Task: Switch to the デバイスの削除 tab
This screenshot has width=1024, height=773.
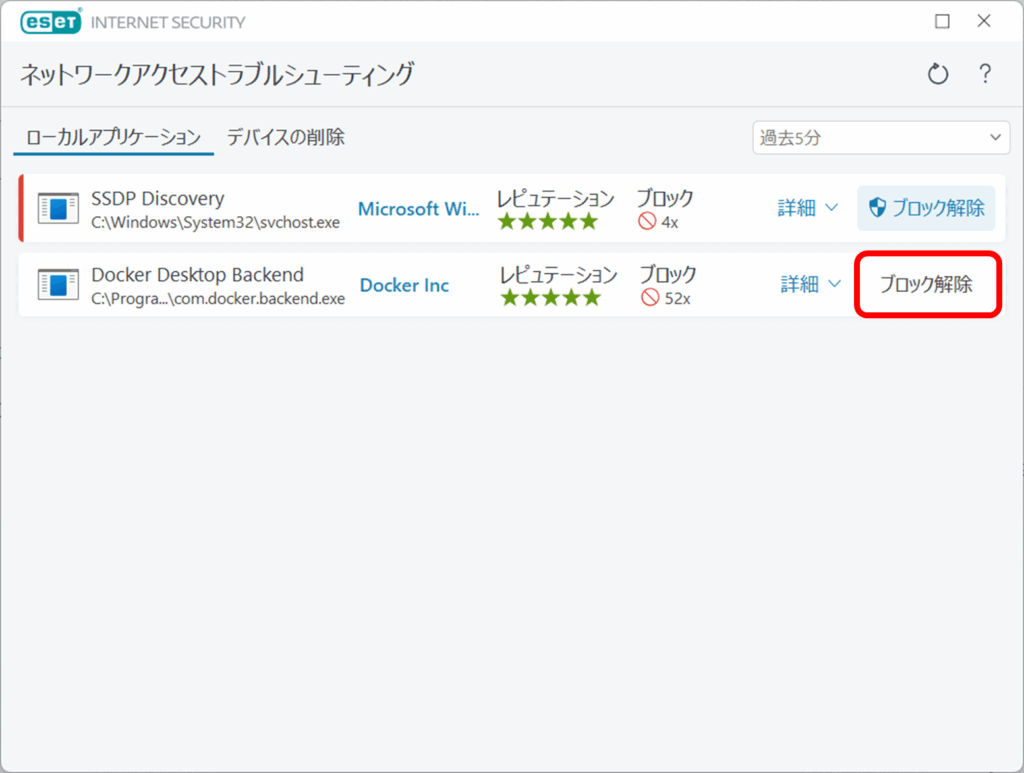Action: click(285, 137)
